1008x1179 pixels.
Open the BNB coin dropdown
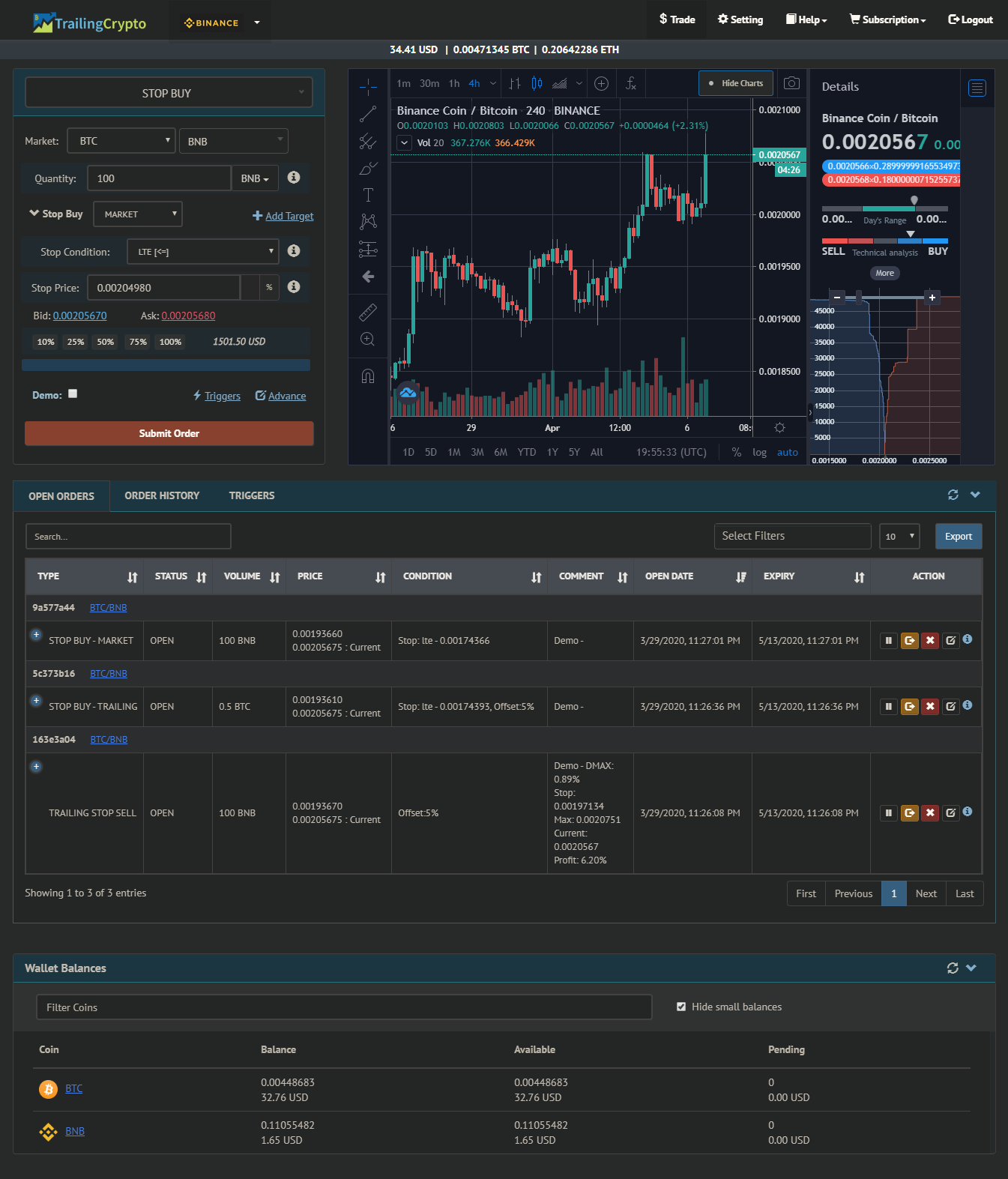pyautogui.click(x=234, y=141)
